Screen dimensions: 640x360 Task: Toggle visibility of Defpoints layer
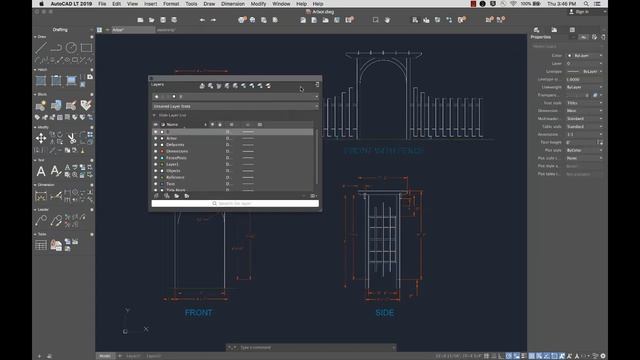click(156, 145)
